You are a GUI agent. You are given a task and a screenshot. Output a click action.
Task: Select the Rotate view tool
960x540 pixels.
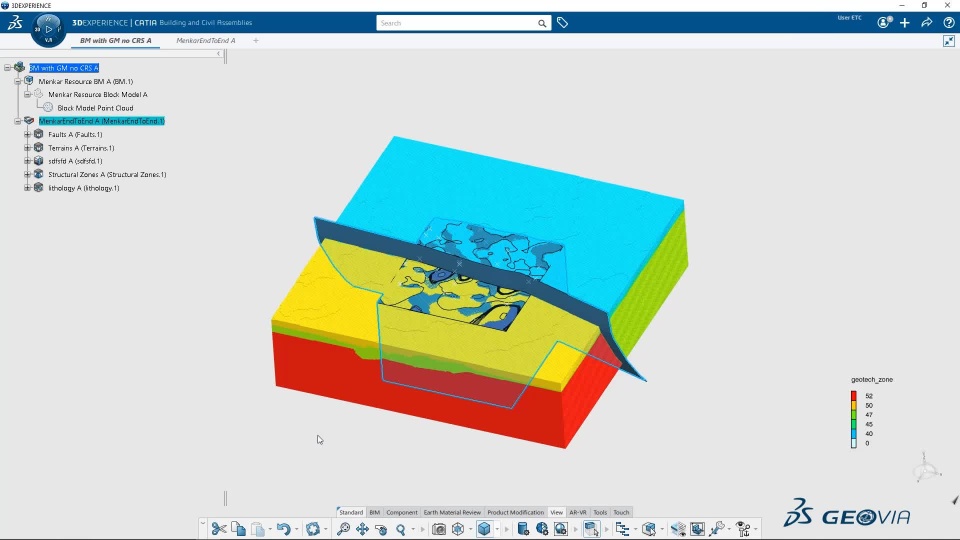coord(381,528)
